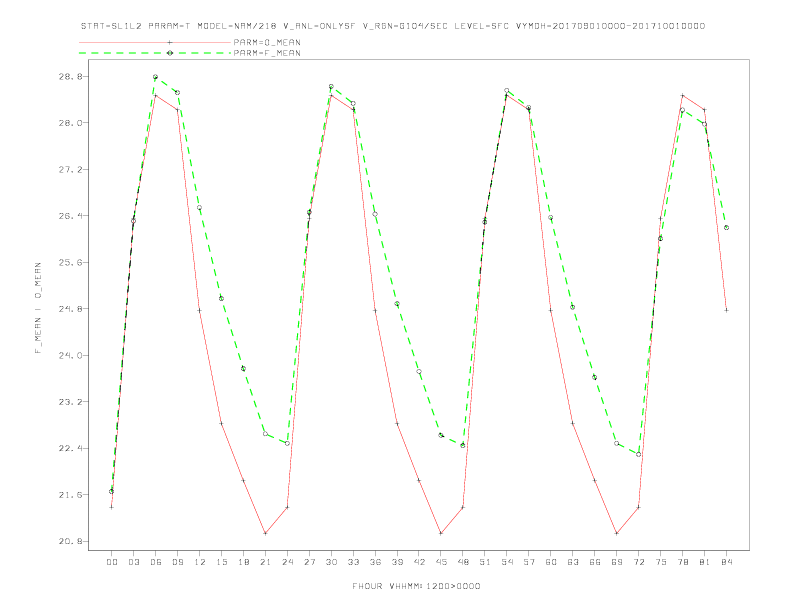Click x-axis hour label 60

(x=551, y=562)
